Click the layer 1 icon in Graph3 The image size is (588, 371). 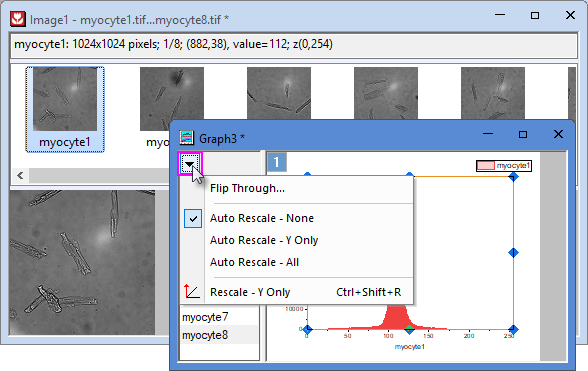277,162
